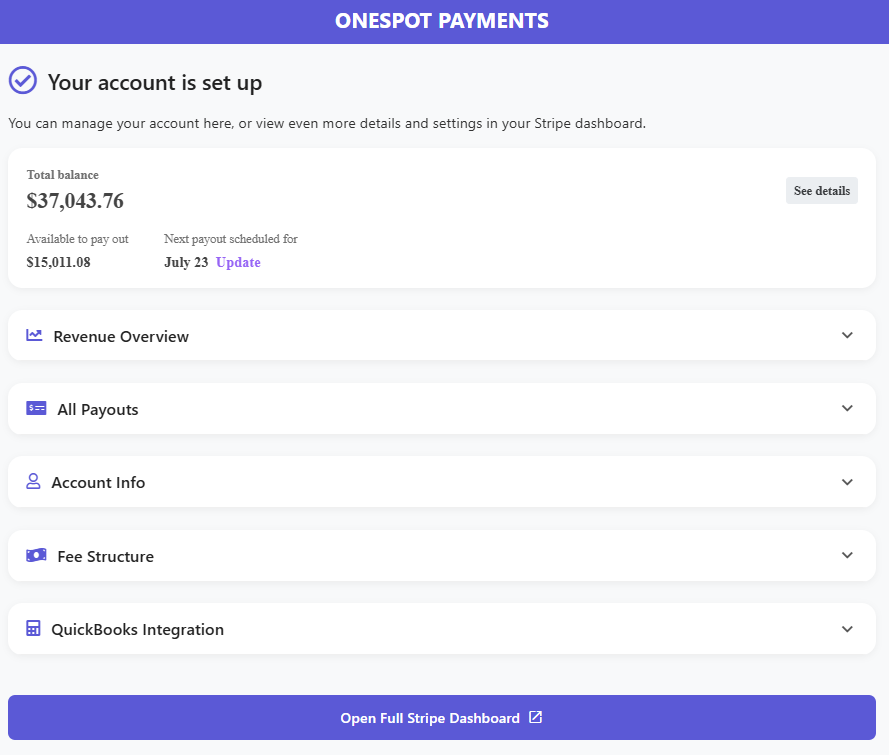
Task: Click the Account Info person icon
Action: (33, 481)
